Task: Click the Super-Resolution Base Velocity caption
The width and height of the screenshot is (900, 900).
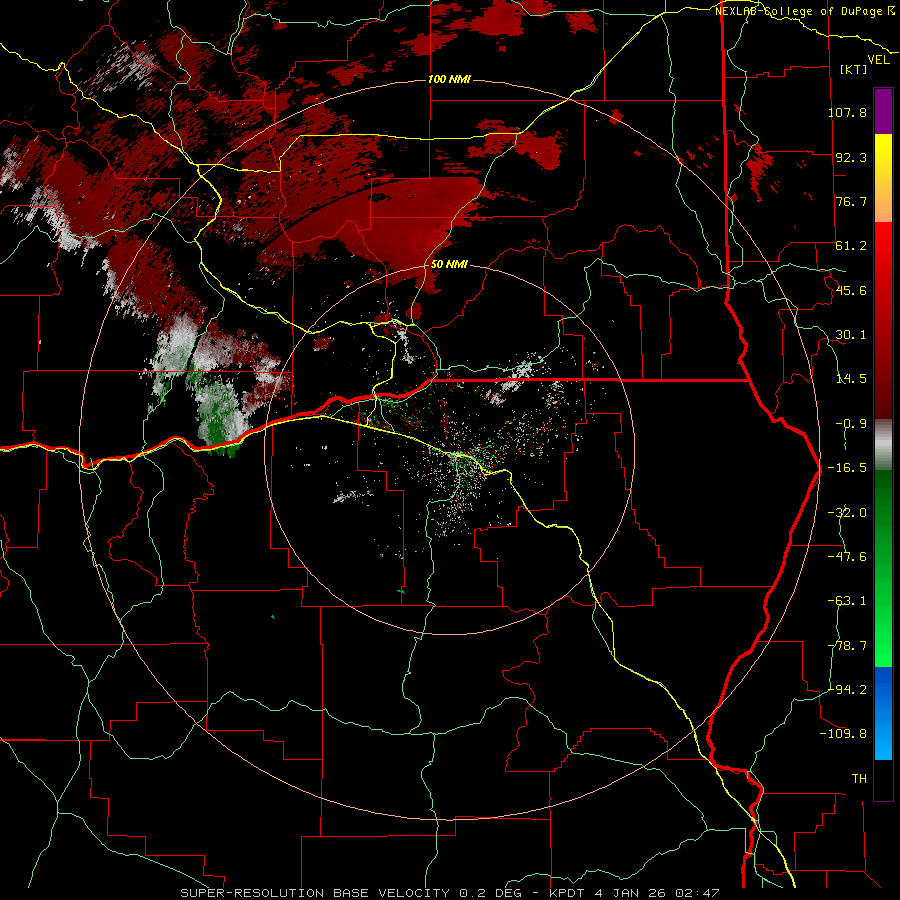Action: coord(449,893)
